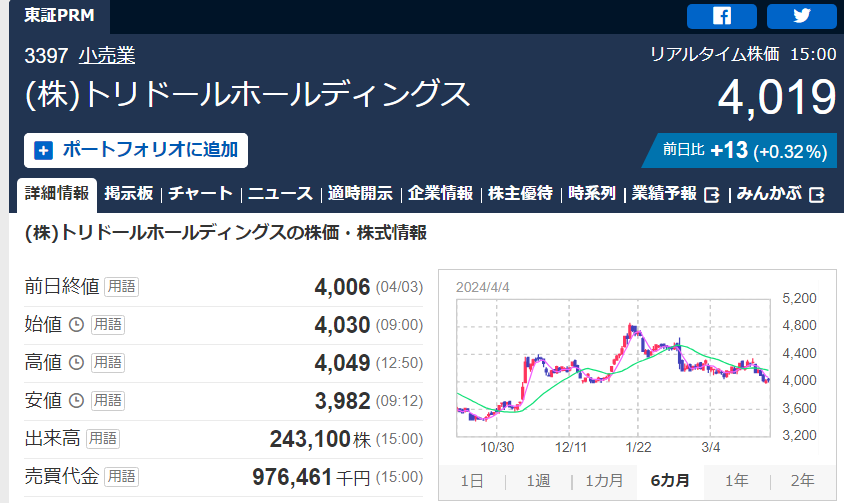Click external link icon next to みんかぶ
844x503 pixels.
(x=817, y=194)
